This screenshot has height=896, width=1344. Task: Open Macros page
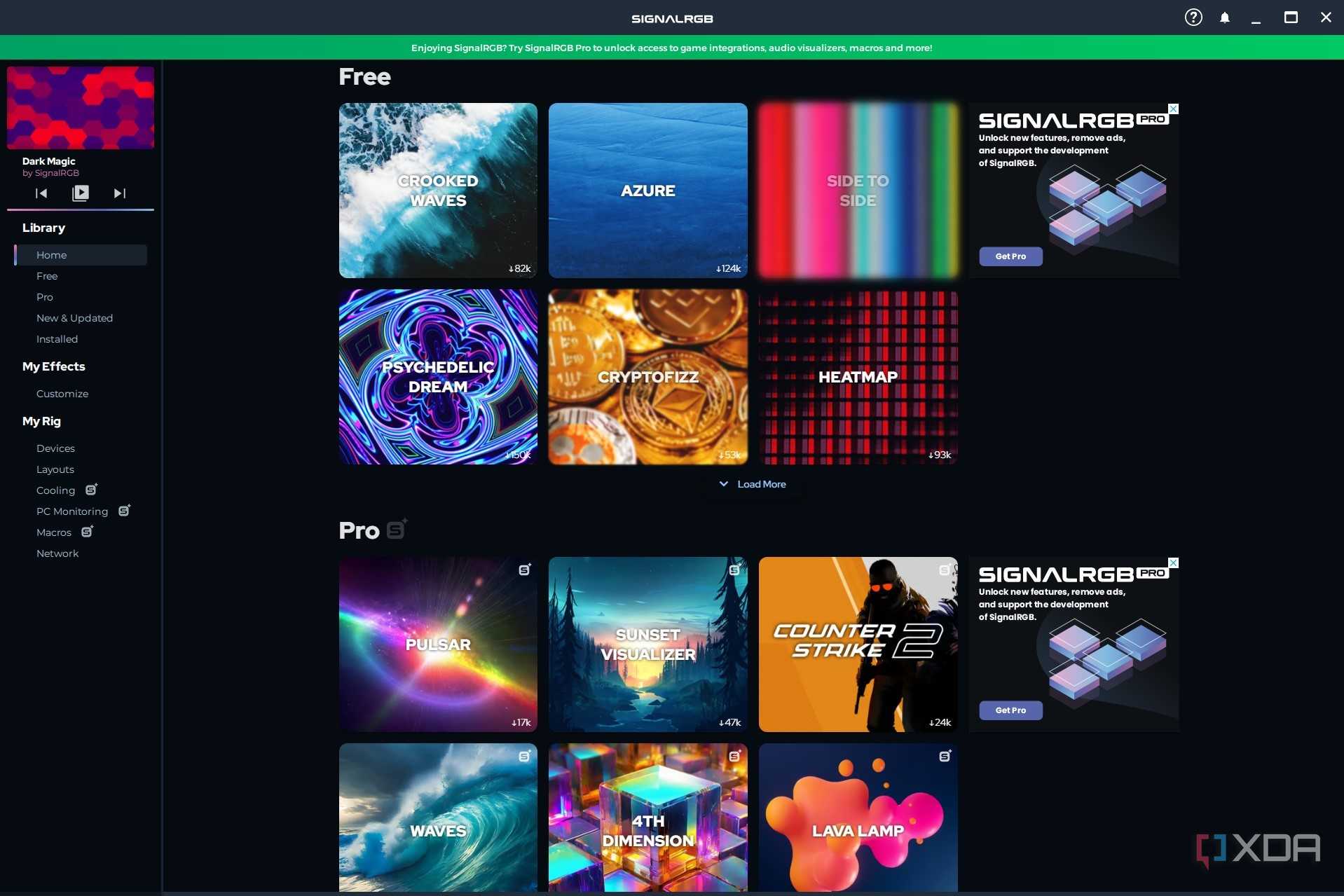[54, 532]
